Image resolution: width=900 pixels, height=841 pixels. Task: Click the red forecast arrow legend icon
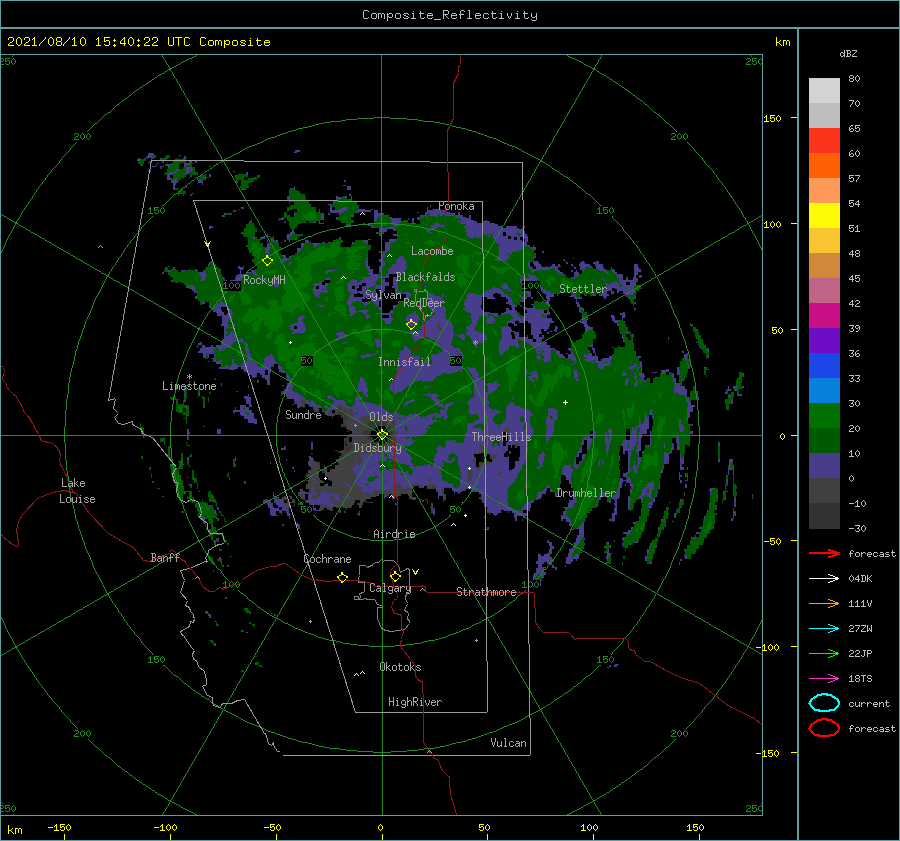tap(824, 553)
